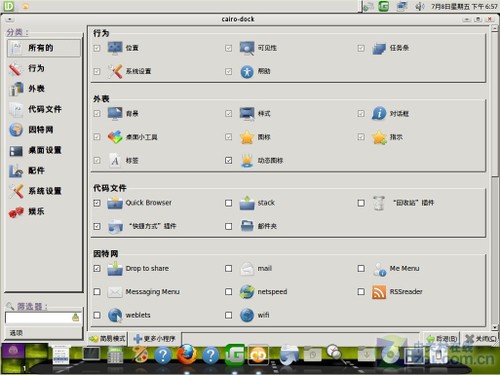The height and width of the screenshot is (375, 500).
Task: Click the 关闭(C) close button
Action: coord(480,339)
